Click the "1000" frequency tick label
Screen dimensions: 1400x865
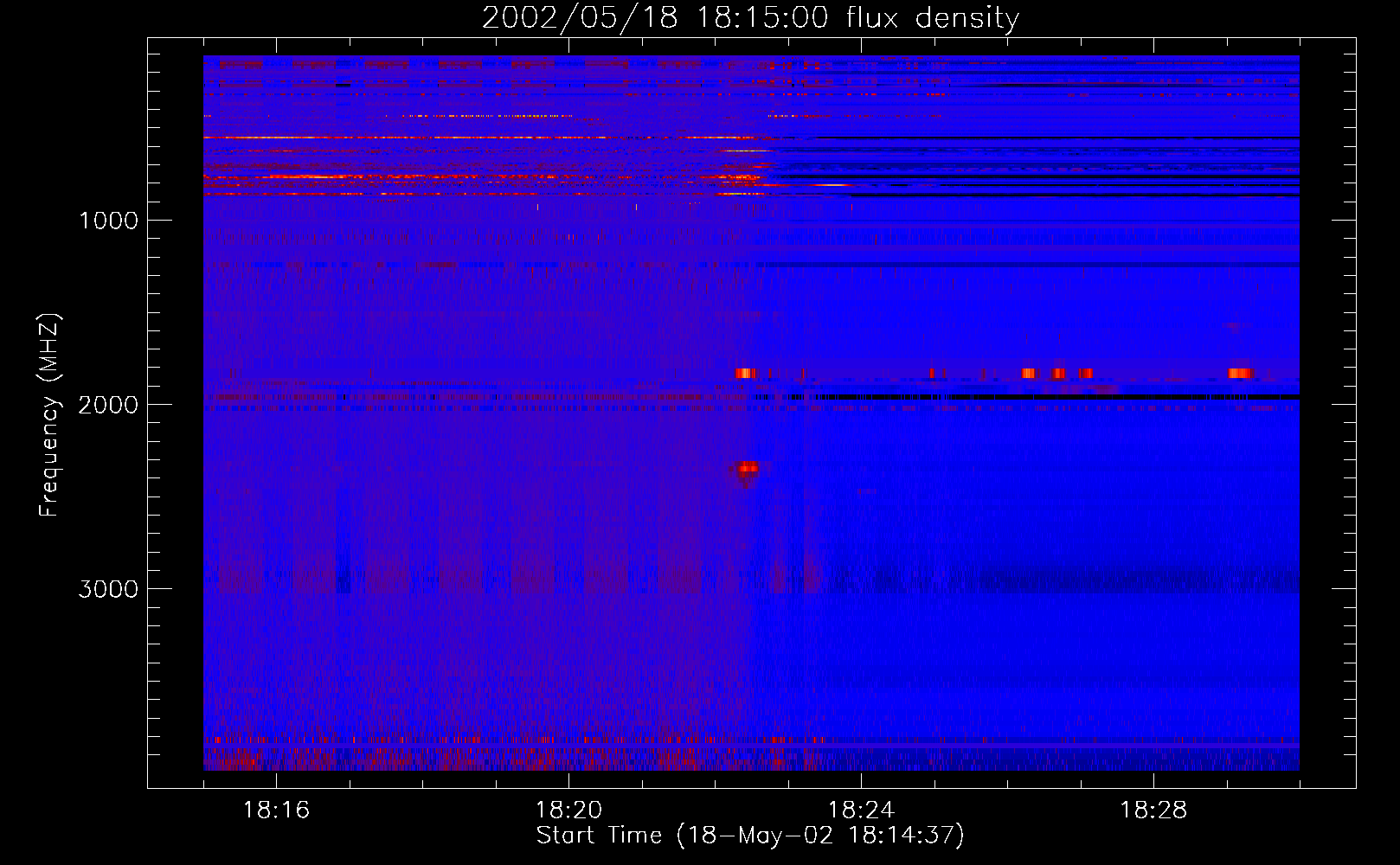tap(108, 221)
